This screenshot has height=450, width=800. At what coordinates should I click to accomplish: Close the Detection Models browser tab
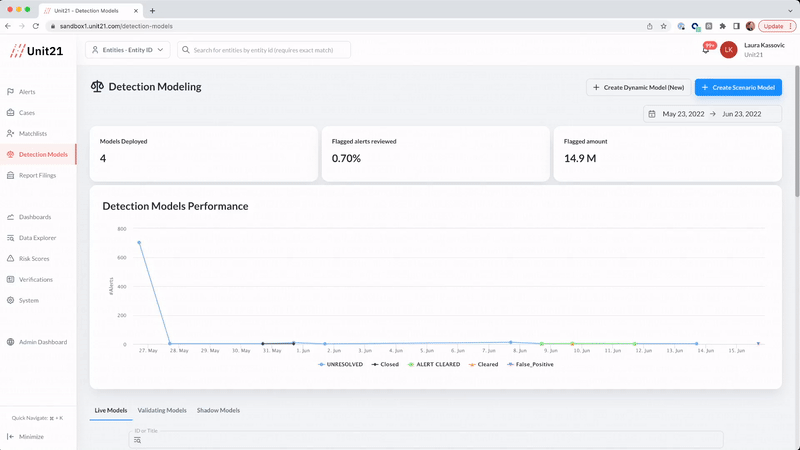[136, 11]
